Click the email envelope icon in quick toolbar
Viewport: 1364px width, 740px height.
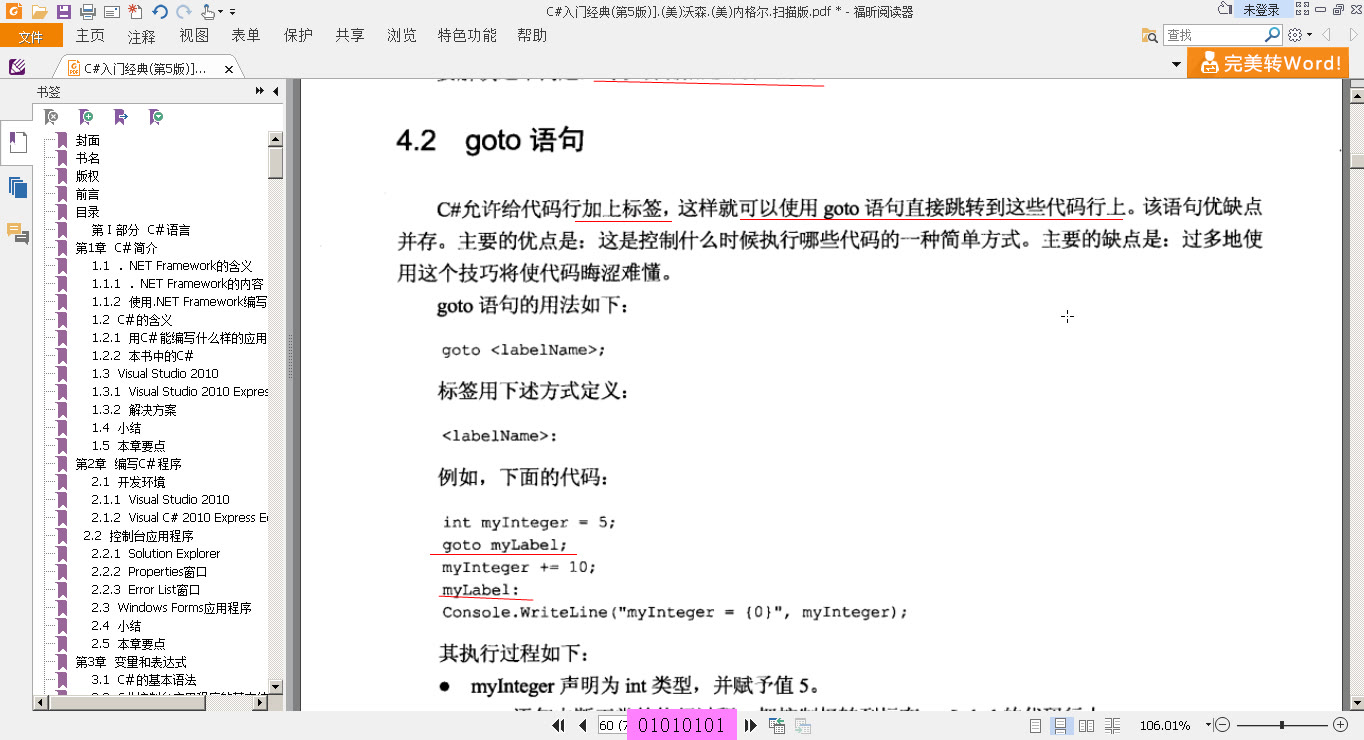click(x=111, y=12)
